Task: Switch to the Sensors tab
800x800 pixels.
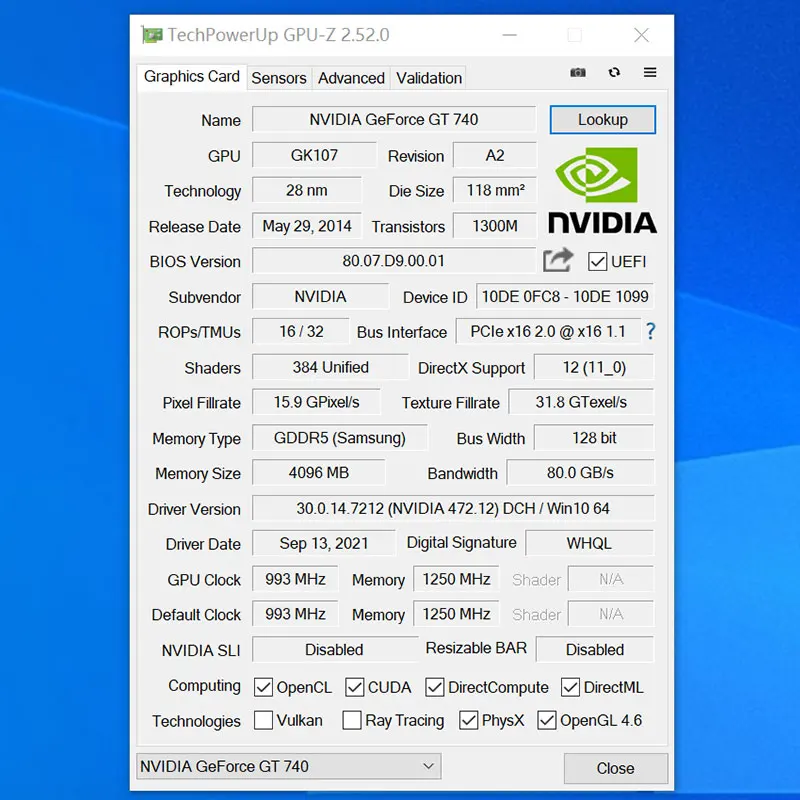Action: tap(279, 78)
